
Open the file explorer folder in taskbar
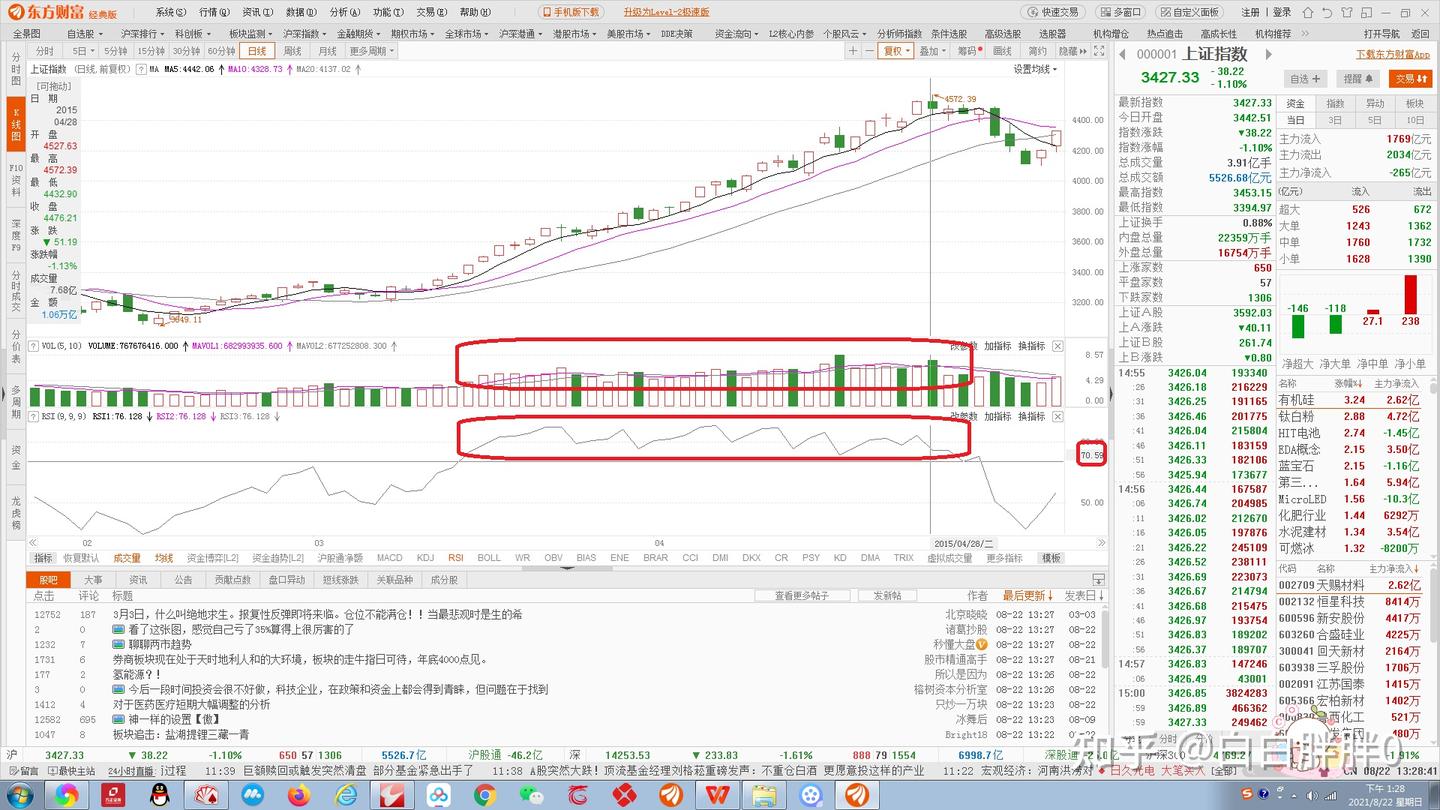[765, 796]
